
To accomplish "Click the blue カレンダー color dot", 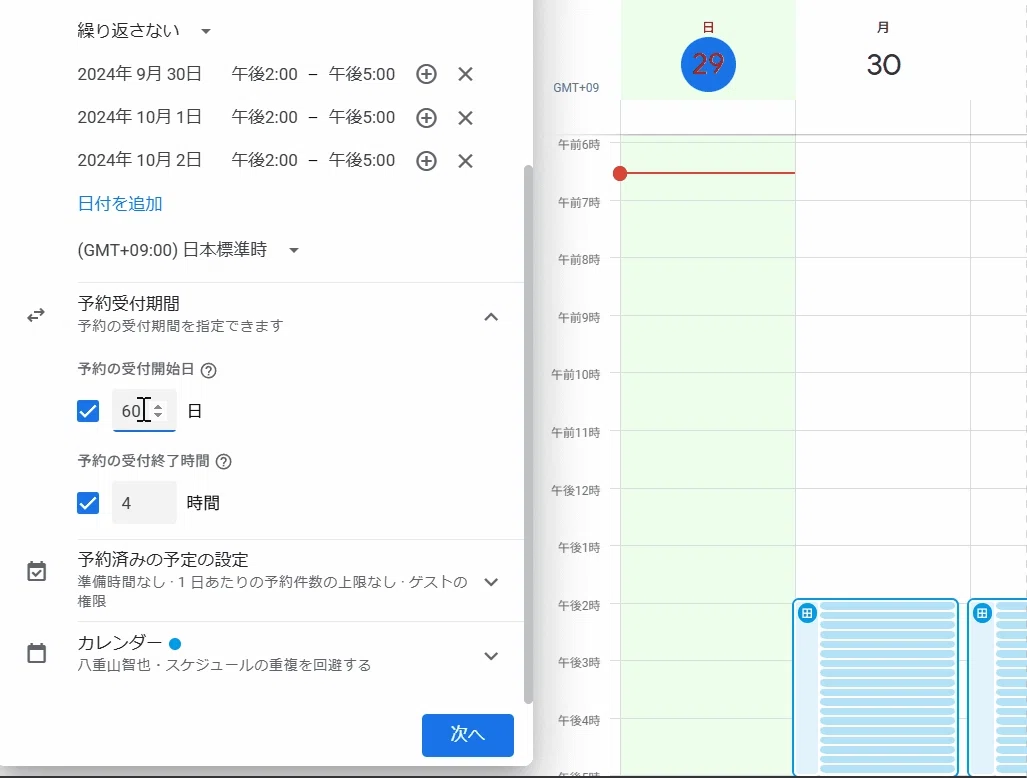I will click(175, 644).
